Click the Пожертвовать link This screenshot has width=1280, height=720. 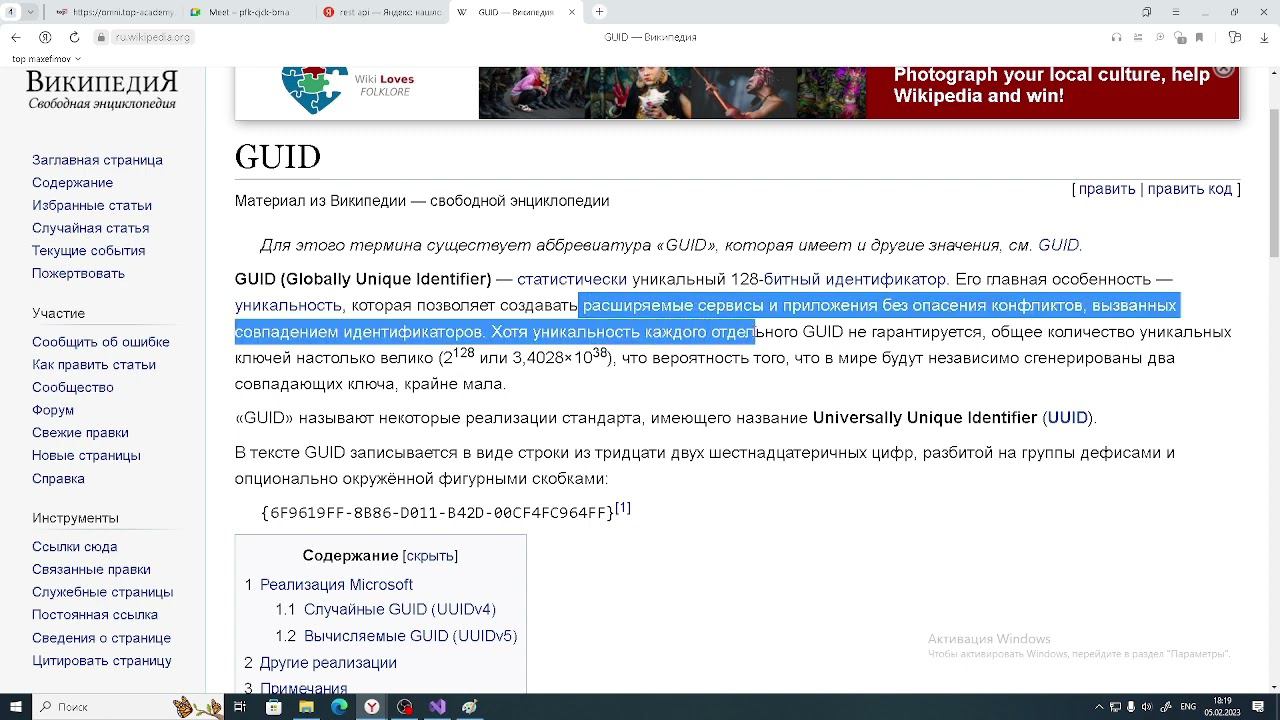[78, 274]
